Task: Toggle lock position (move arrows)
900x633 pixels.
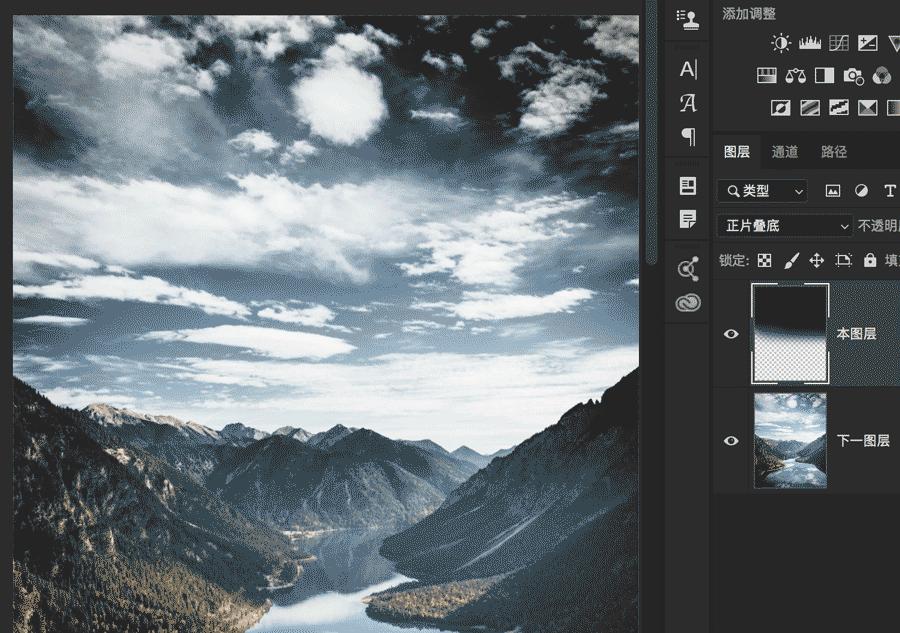Action: click(816, 261)
